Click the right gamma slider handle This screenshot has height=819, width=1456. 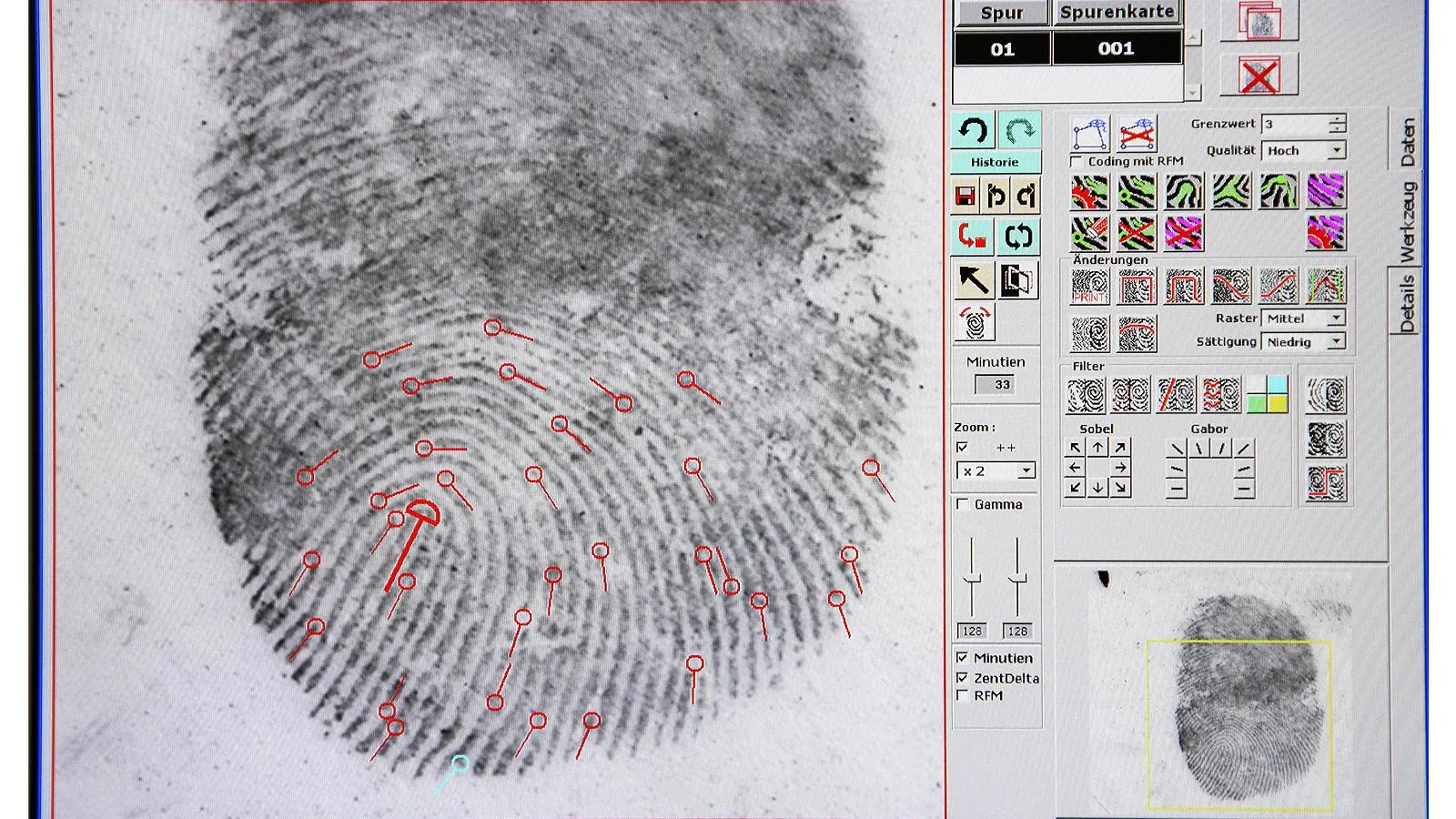[1017, 579]
